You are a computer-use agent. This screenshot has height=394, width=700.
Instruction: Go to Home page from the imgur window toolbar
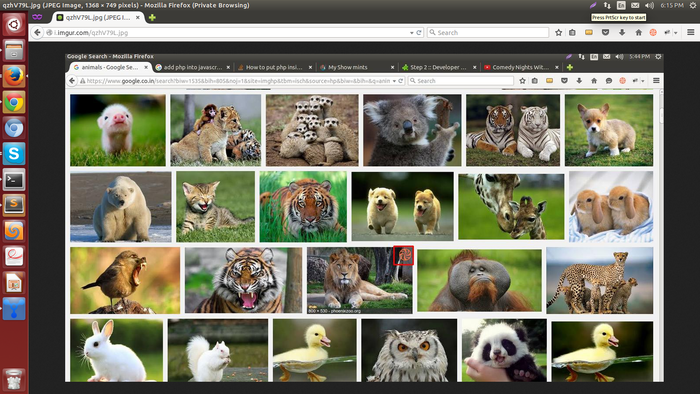pyautogui.click(x=638, y=33)
